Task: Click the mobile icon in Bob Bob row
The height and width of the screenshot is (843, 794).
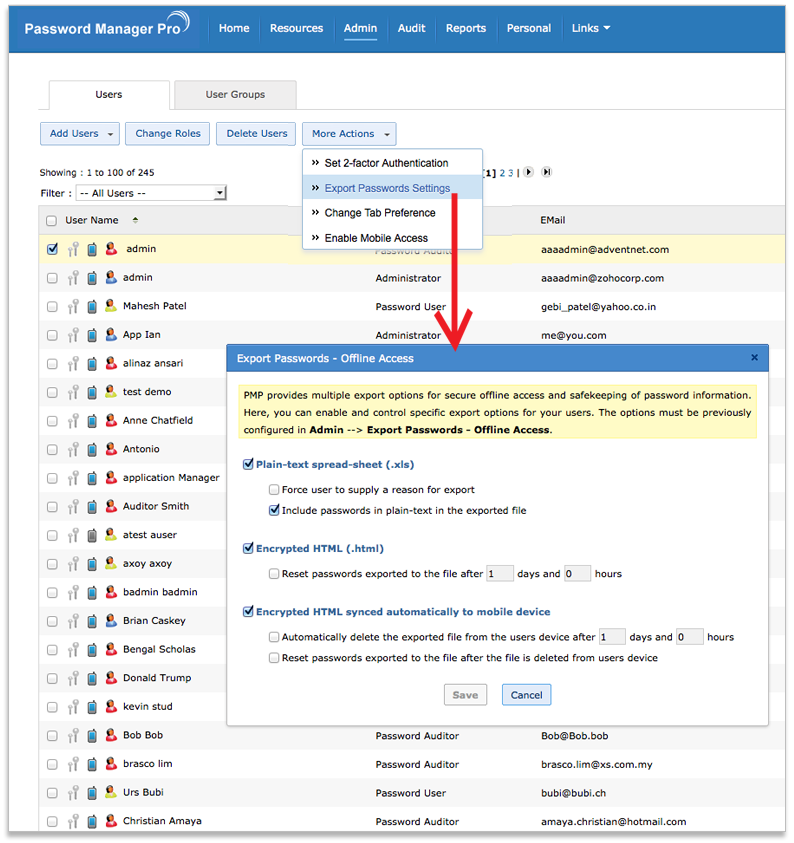Action: click(92, 735)
